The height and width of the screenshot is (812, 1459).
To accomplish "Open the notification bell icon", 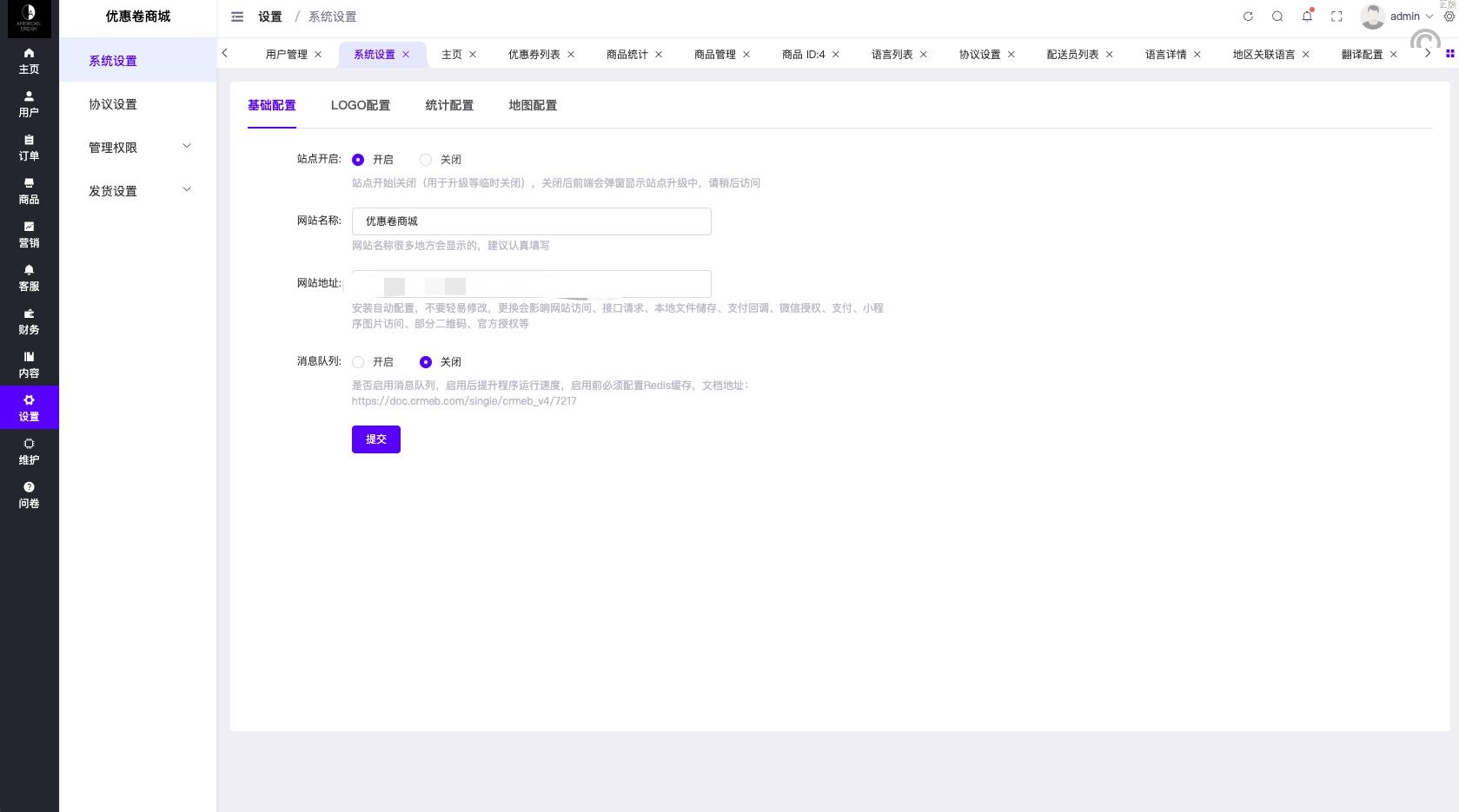I will point(1307,17).
